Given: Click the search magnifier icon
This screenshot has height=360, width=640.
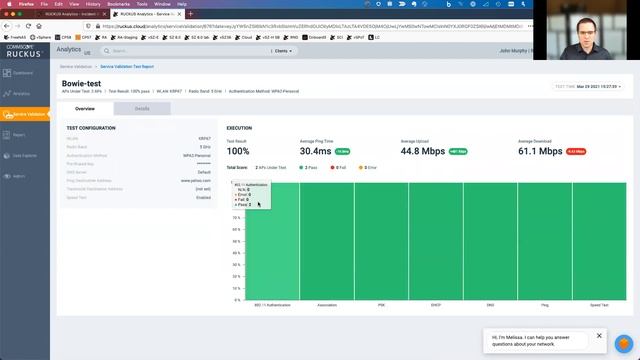Looking at the screenshot, I should click(x=107, y=51).
